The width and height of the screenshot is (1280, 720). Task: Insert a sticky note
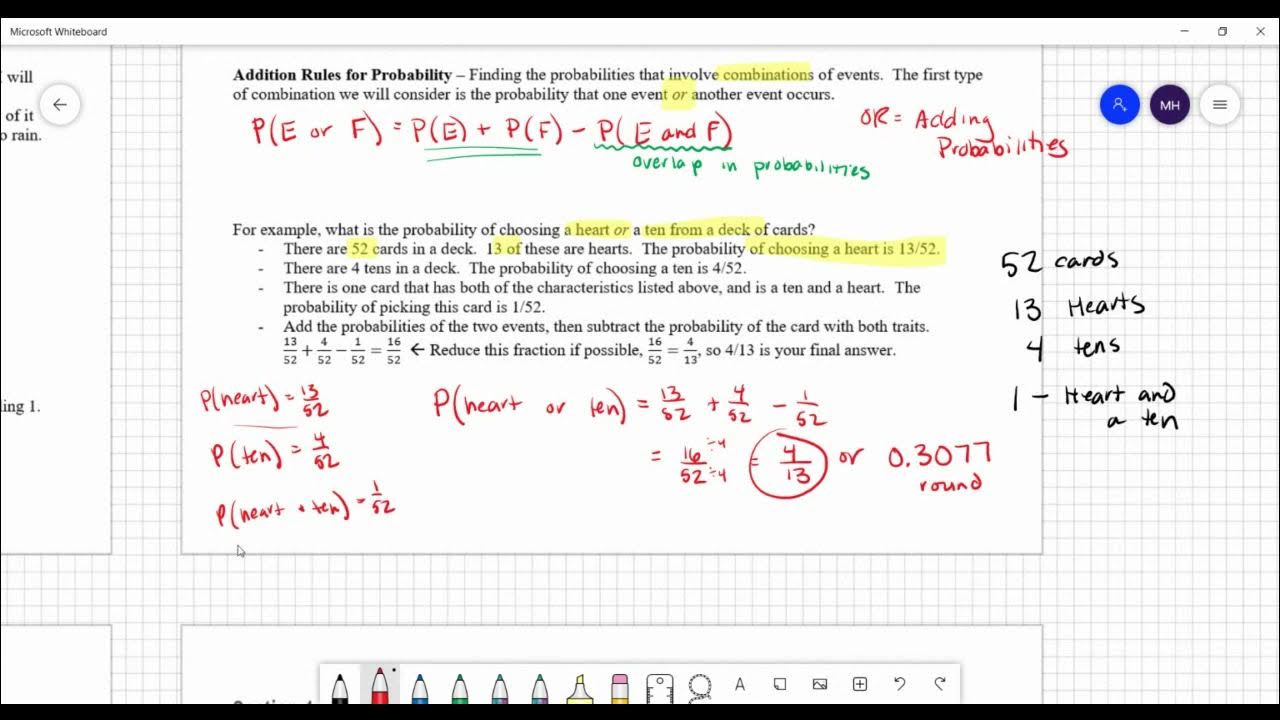click(x=780, y=684)
